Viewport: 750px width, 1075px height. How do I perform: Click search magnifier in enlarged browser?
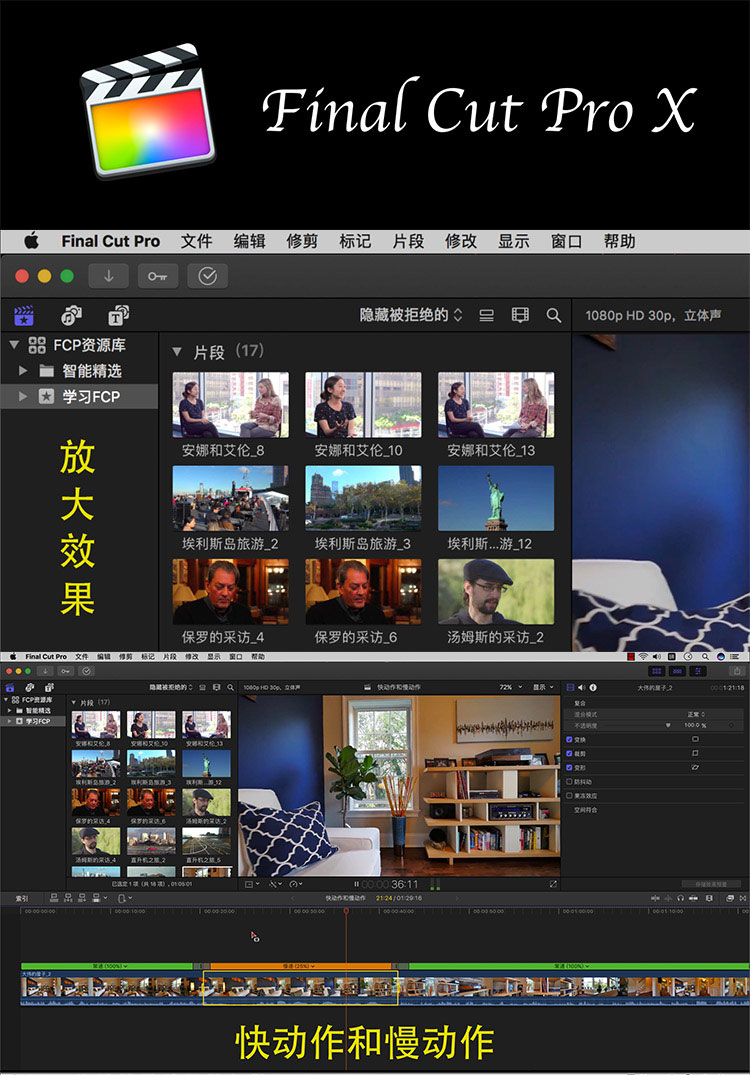tap(554, 315)
